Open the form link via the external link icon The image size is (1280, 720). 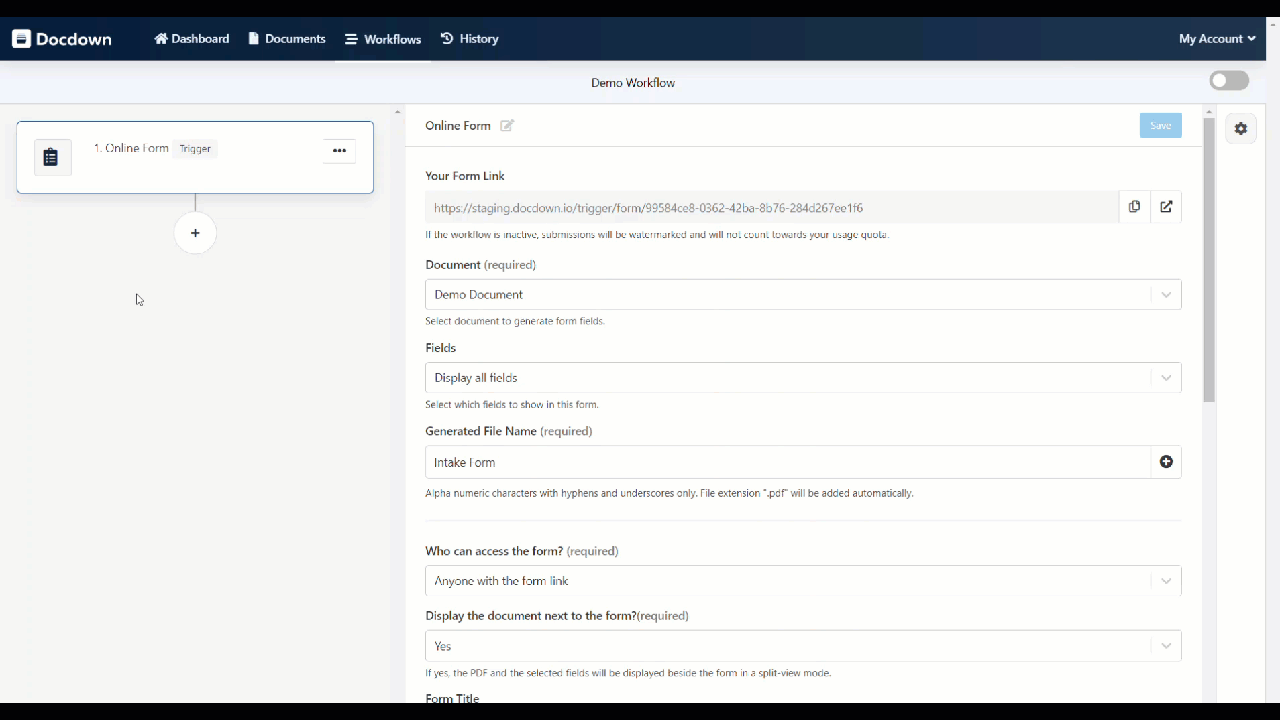1167,207
